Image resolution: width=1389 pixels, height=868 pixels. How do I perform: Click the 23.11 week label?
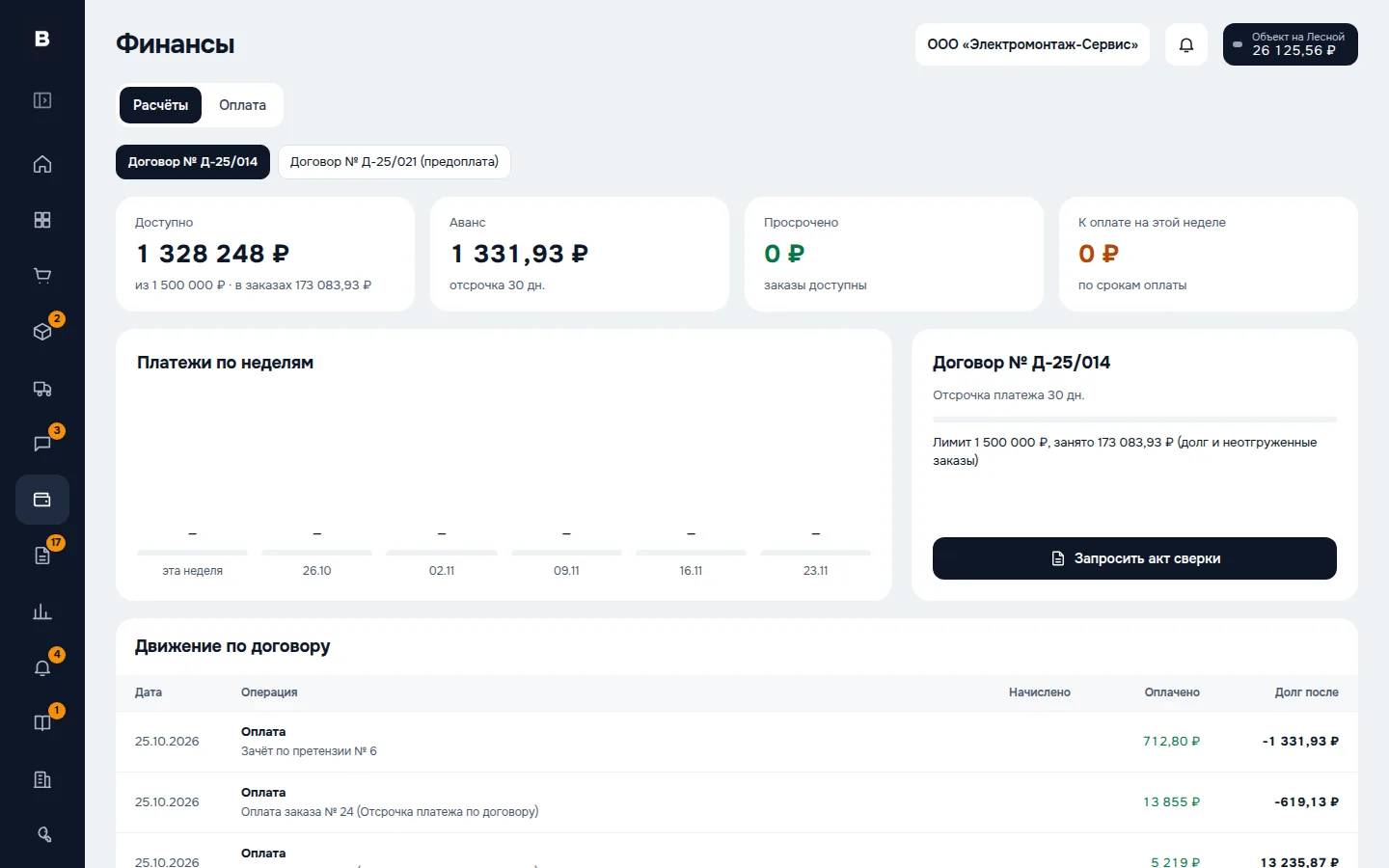pos(815,571)
